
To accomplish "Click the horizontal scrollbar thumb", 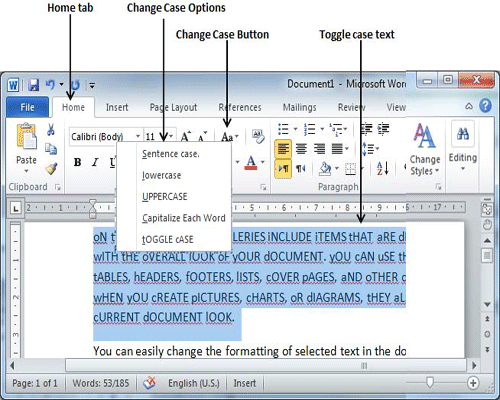I will (266, 365).
